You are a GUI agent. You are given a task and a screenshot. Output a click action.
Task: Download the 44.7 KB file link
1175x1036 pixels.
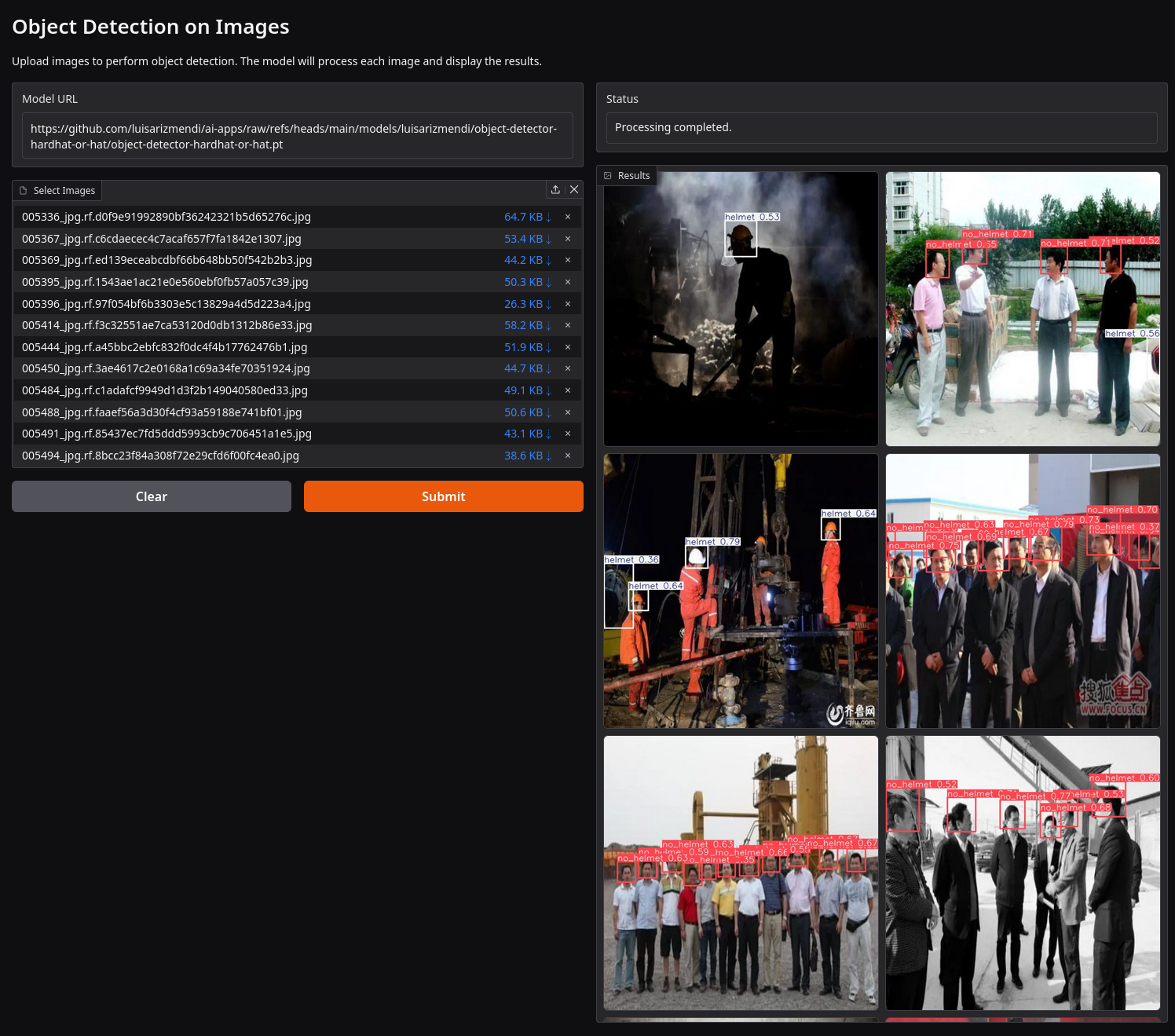tap(528, 368)
